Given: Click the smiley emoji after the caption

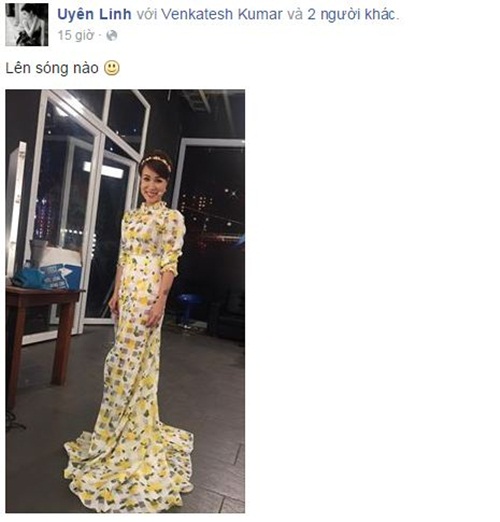Looking at the screenshot, I should pos(112,68).
